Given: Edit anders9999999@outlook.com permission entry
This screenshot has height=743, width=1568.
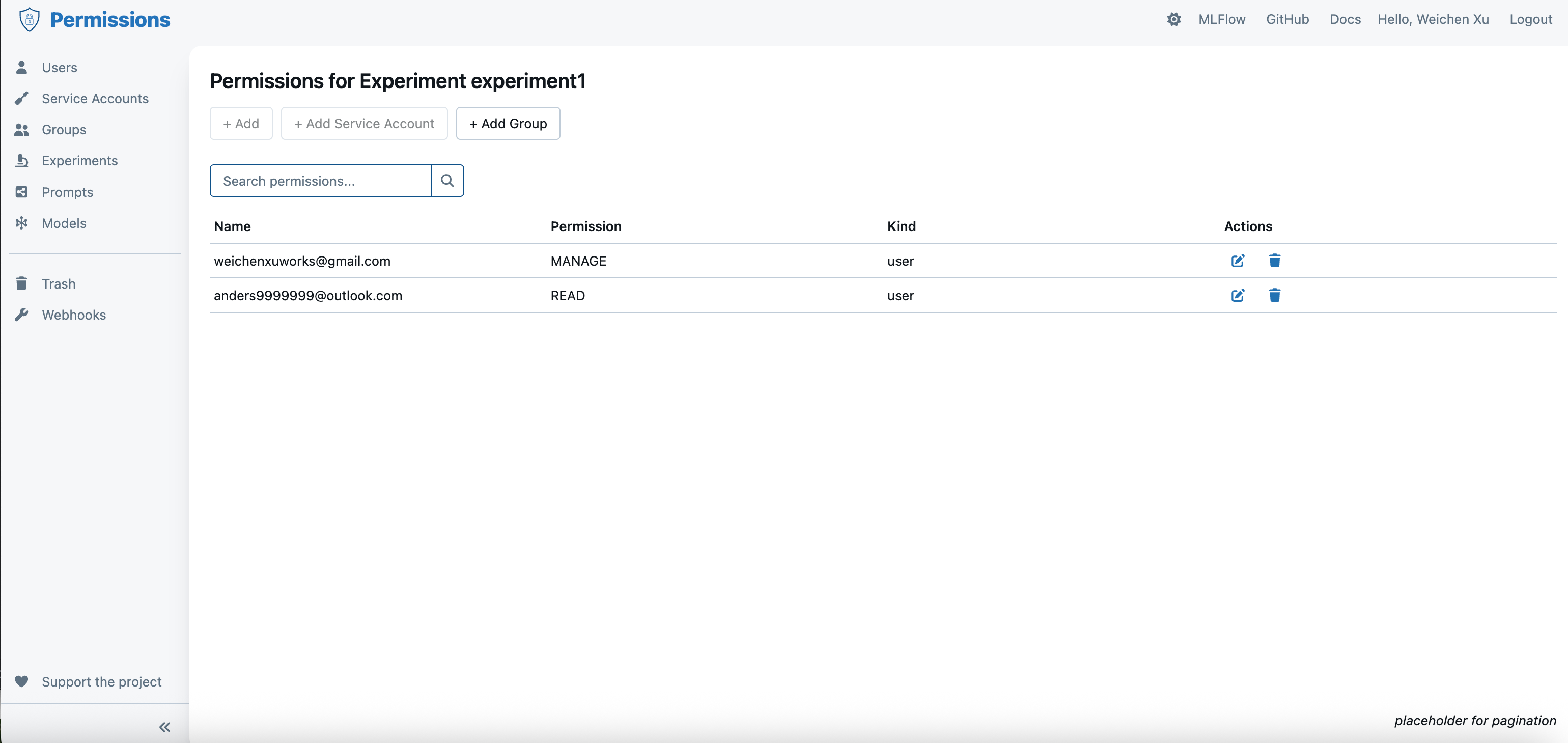Looking at the screenshot, I should (1238, 296).
